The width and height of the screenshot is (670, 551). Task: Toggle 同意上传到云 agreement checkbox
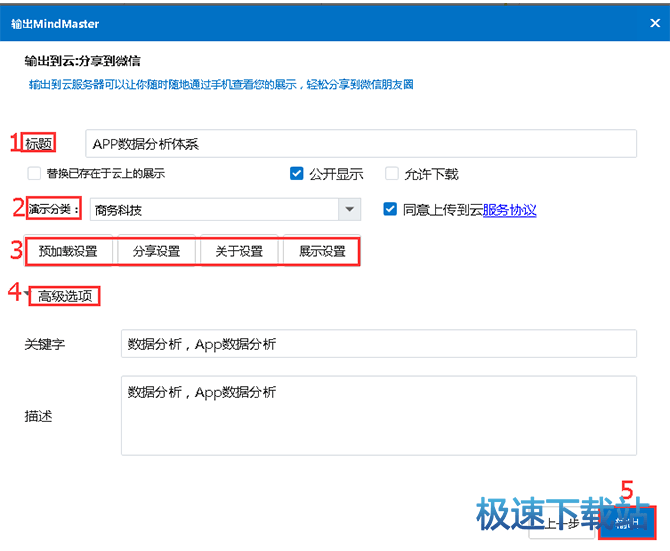click(x=390, y=209)
